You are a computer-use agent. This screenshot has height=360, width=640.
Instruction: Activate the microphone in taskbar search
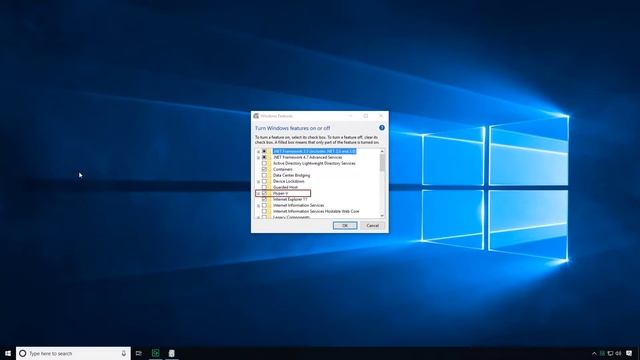[x=124, y=353]
